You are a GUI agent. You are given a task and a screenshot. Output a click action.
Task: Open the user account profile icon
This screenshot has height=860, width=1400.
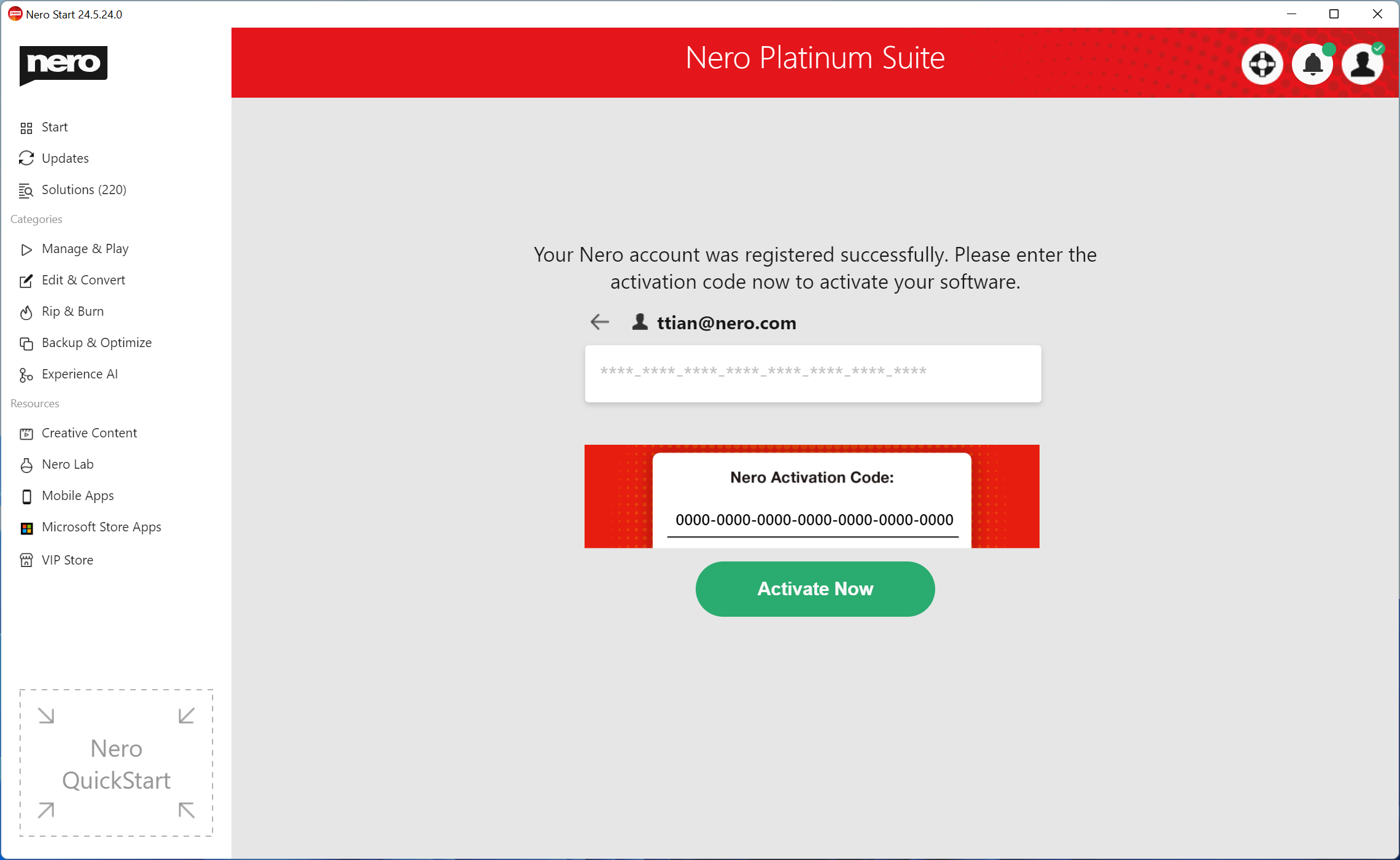pyautogui.click(x=1362, y=64)
